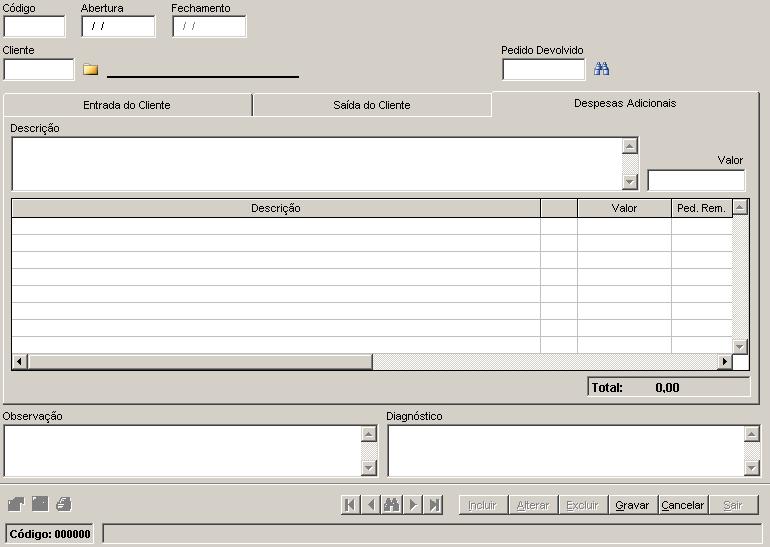This screenshot has width=770, height=547.
Task: Jump to last record button
Action: pos(434,505)
